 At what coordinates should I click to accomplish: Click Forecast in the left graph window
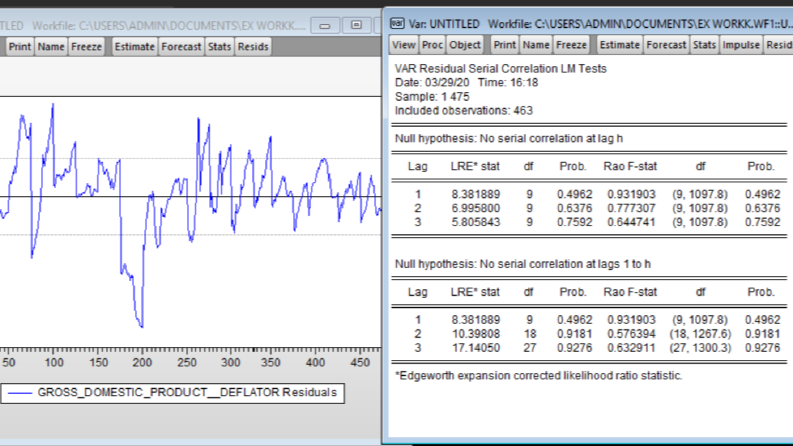181,47
